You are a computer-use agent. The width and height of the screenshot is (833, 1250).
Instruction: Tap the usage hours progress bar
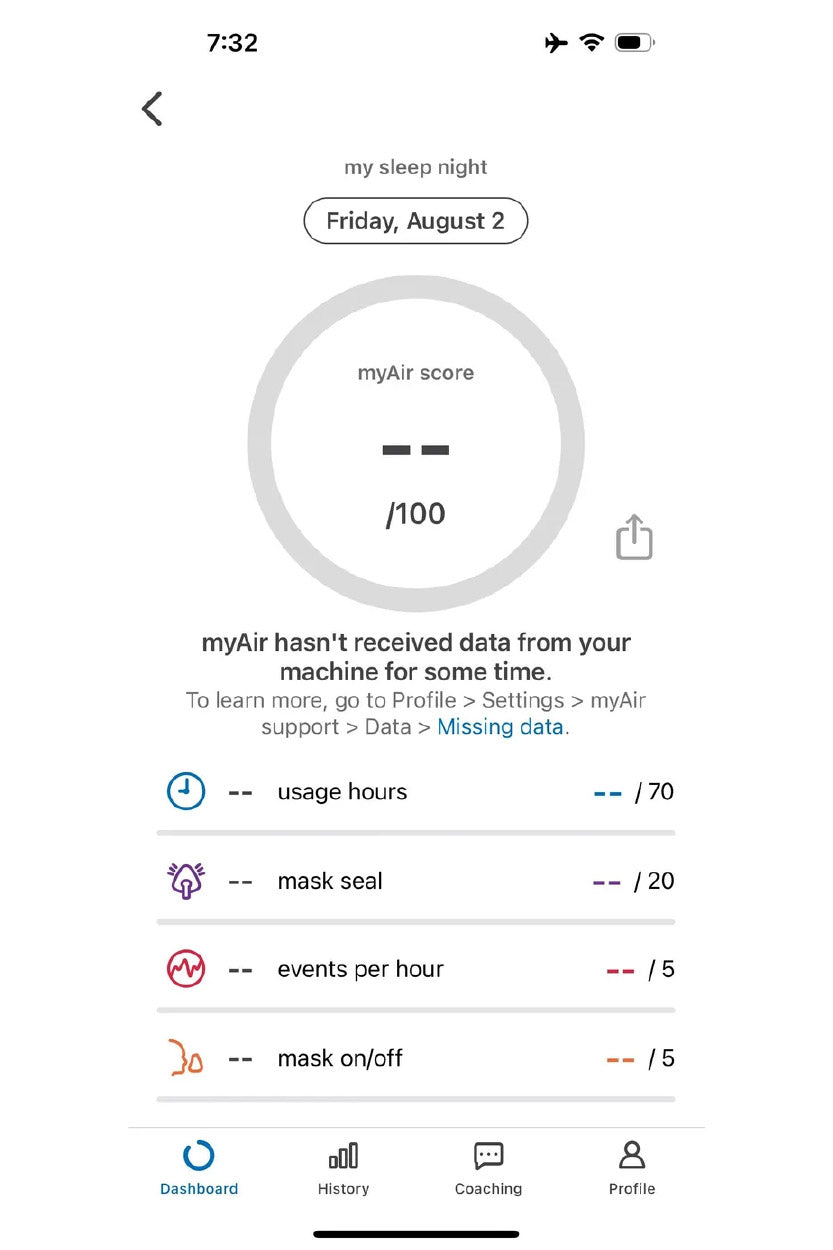(416, 832)
